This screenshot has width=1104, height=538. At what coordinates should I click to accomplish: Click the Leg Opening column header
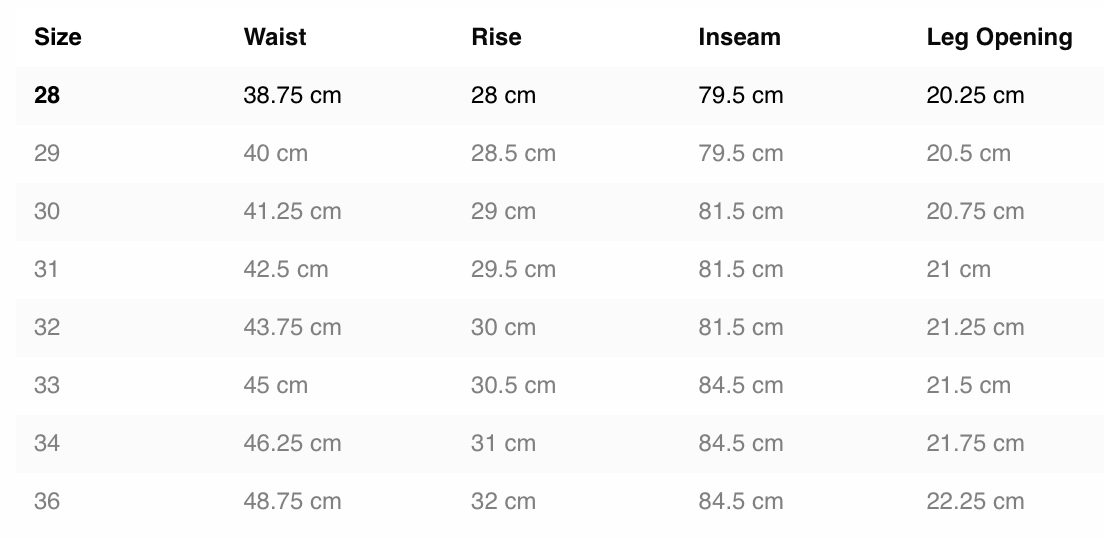(999, 37)
